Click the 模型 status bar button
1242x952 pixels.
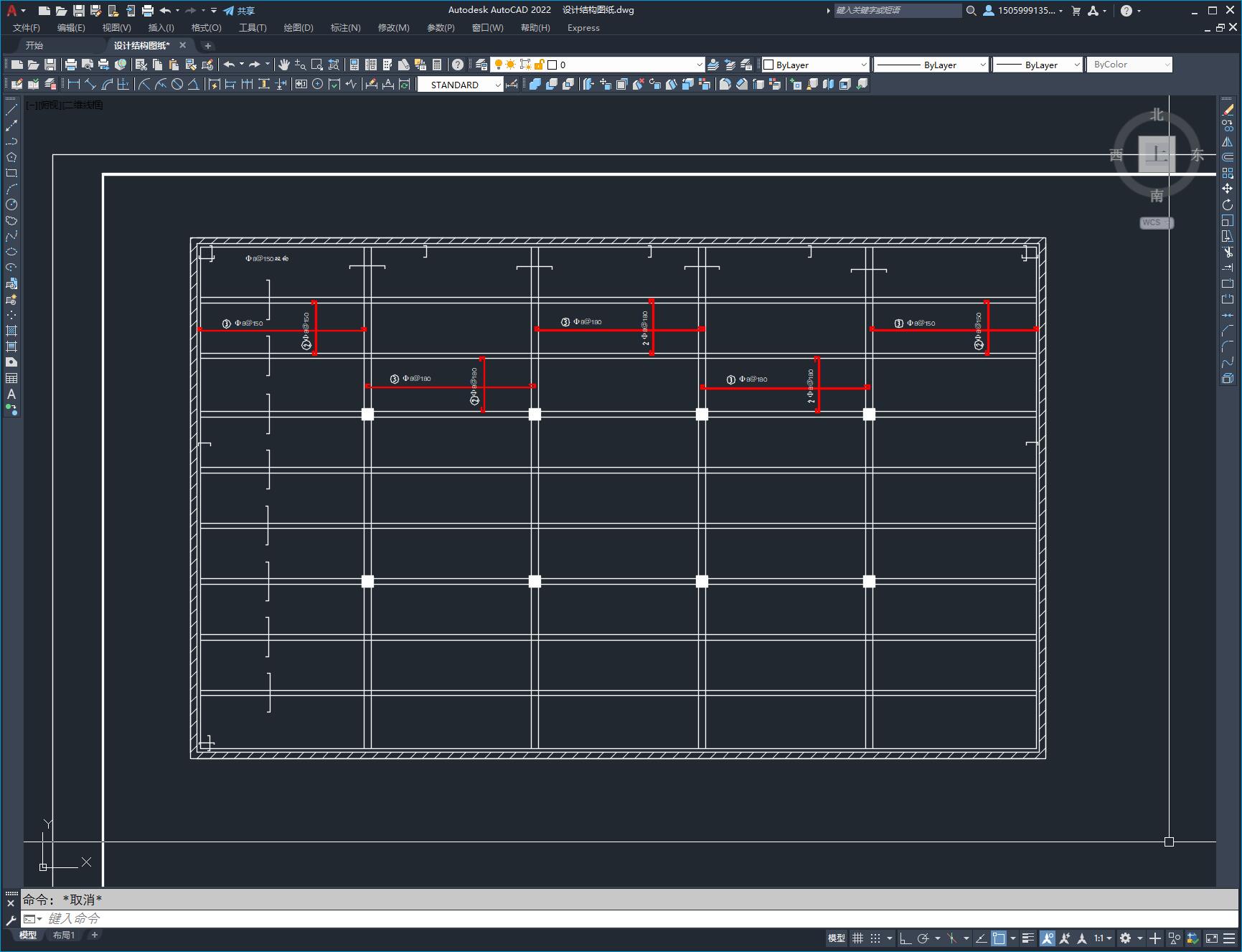tap(837, 938)
